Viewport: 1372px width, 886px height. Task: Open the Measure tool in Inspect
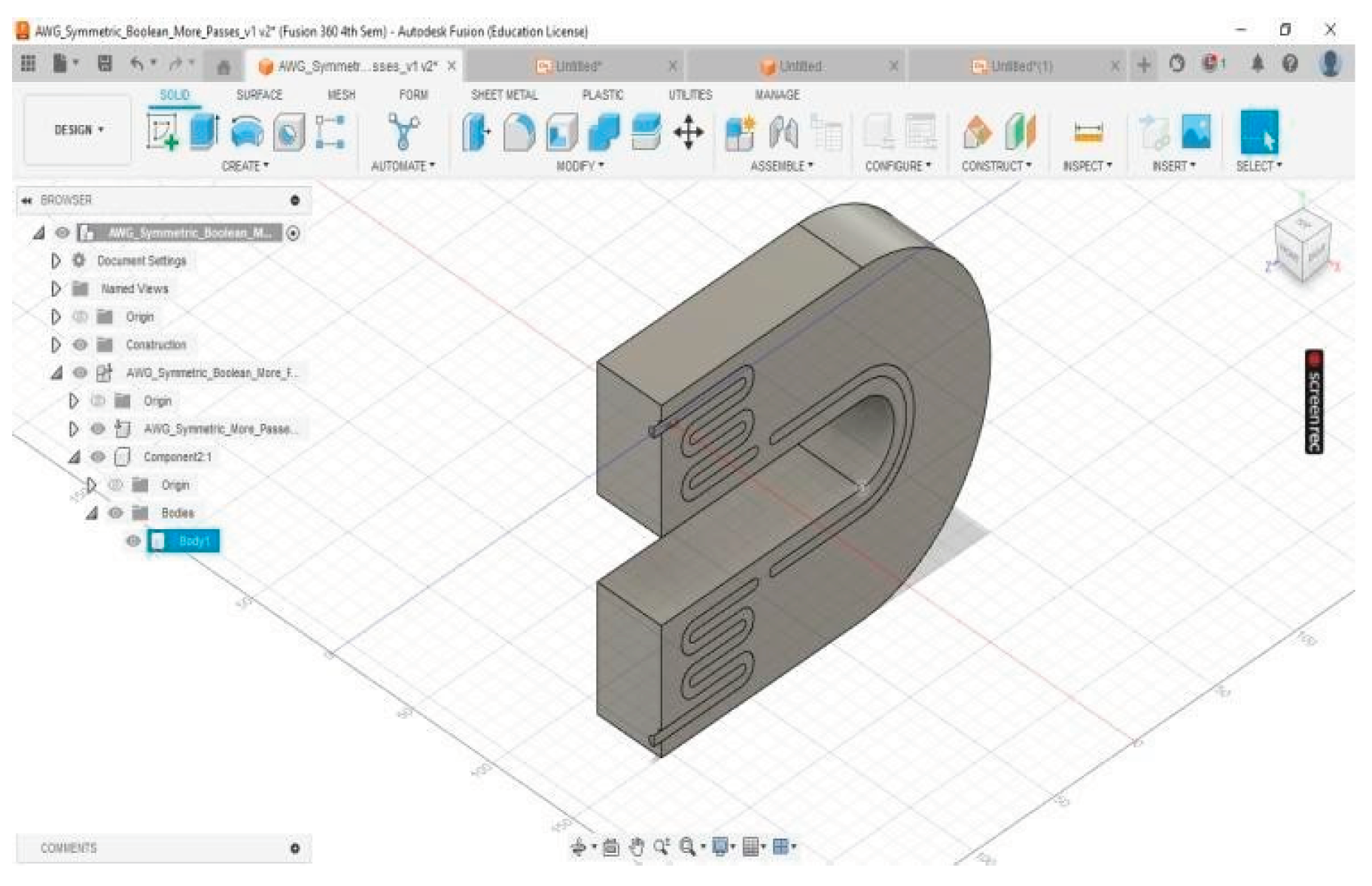click(x=1088, y=133)
